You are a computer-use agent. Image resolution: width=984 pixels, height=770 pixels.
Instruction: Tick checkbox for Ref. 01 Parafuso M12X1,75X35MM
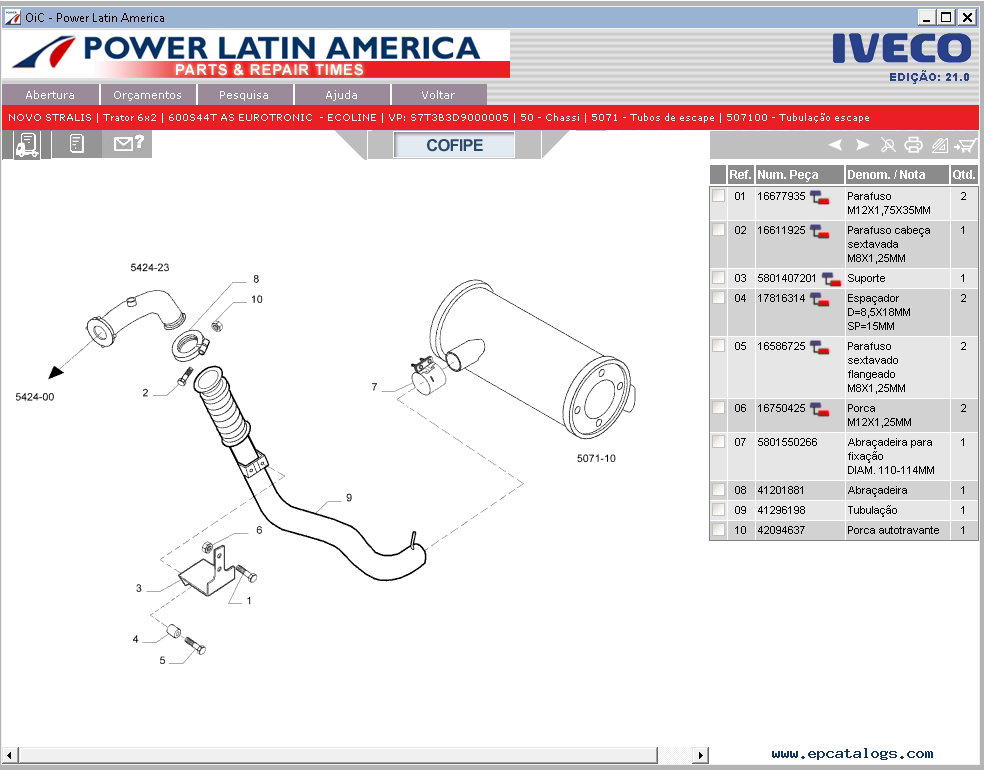pos(719,196)
